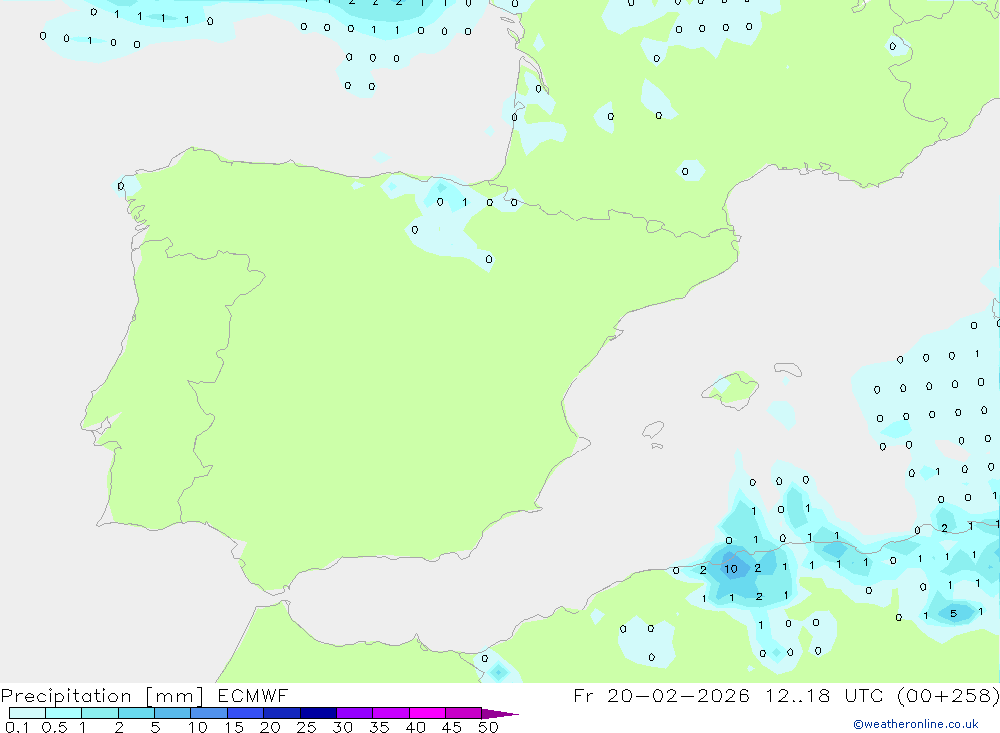The image size is (1000, 733).
Task: Click the '5' precipitation value on map
Action: 953,614
